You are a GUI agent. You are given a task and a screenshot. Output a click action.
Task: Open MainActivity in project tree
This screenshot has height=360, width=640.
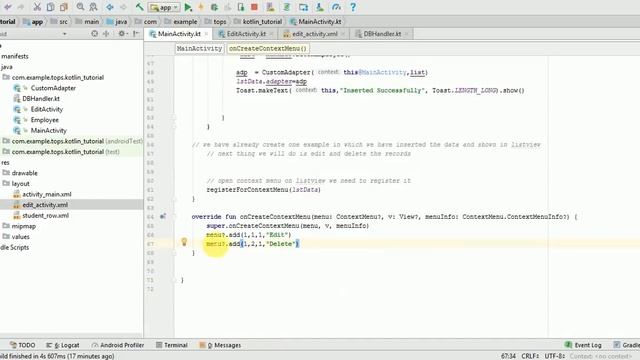point(40,131)
